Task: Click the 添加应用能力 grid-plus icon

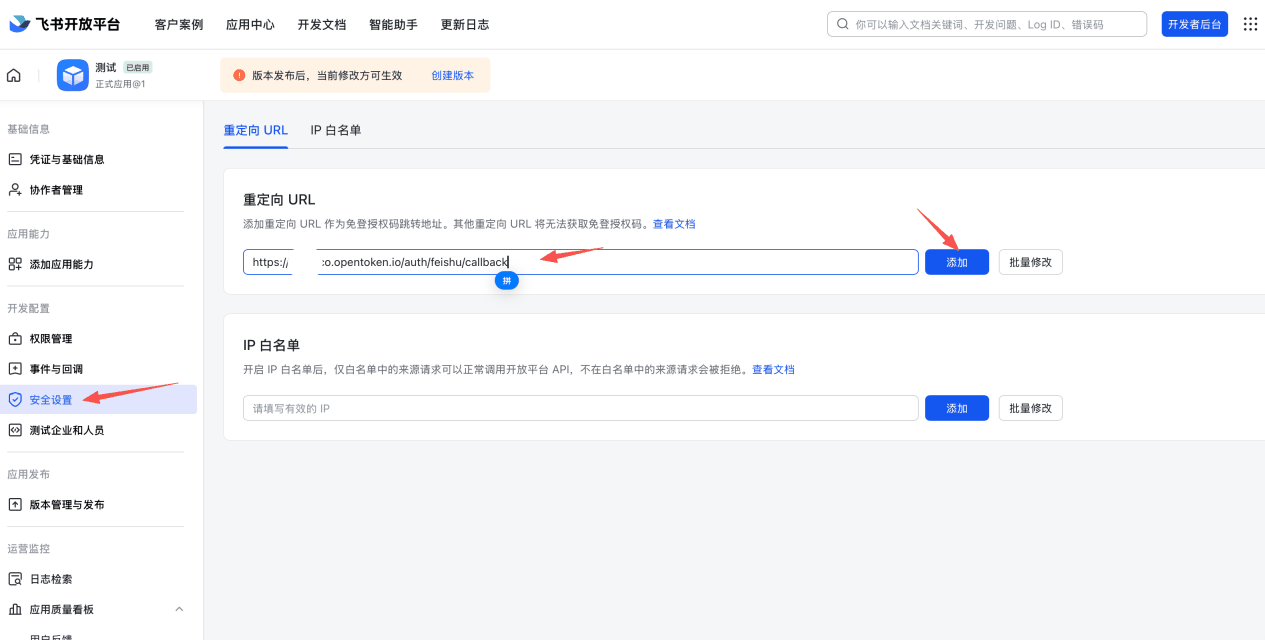Action: 15,264
